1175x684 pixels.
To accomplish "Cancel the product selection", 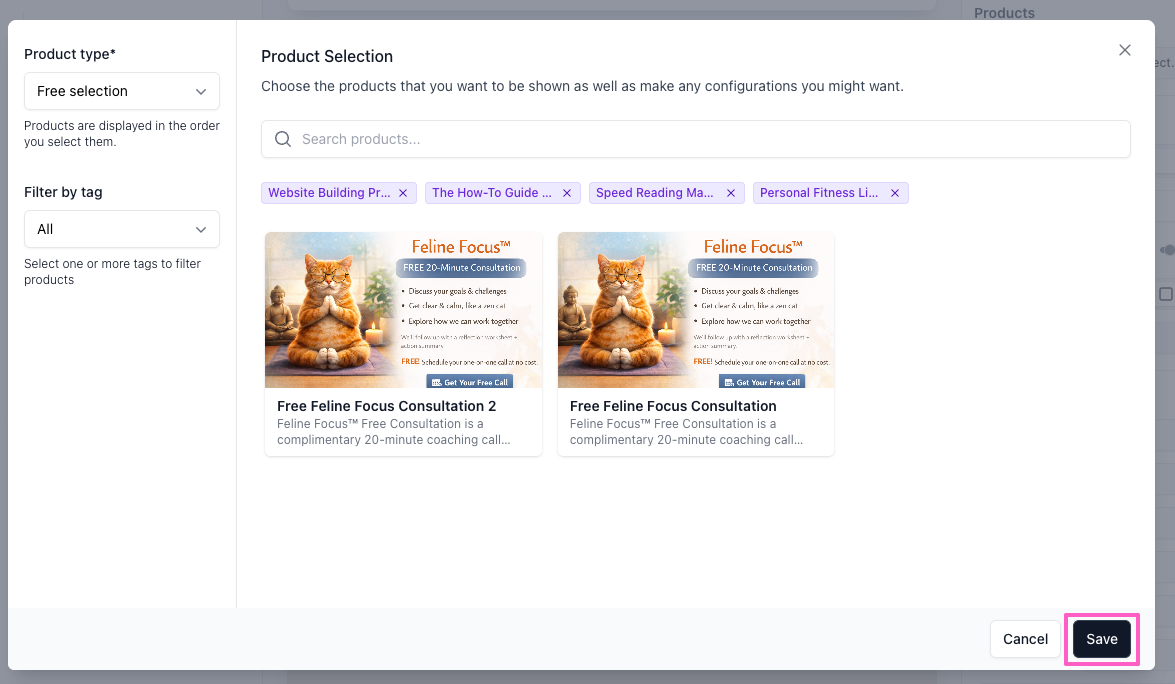I will tap(1025, 639).
